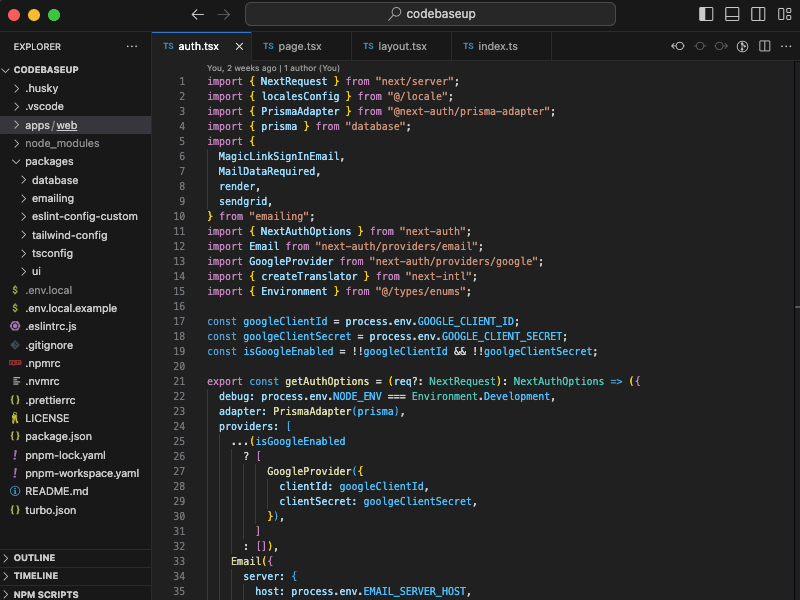Image resolution: width=800 pixels, height=600 pixels.
Task: Toggle the secondary sidebar visibility
Action: tap(758, 13)
